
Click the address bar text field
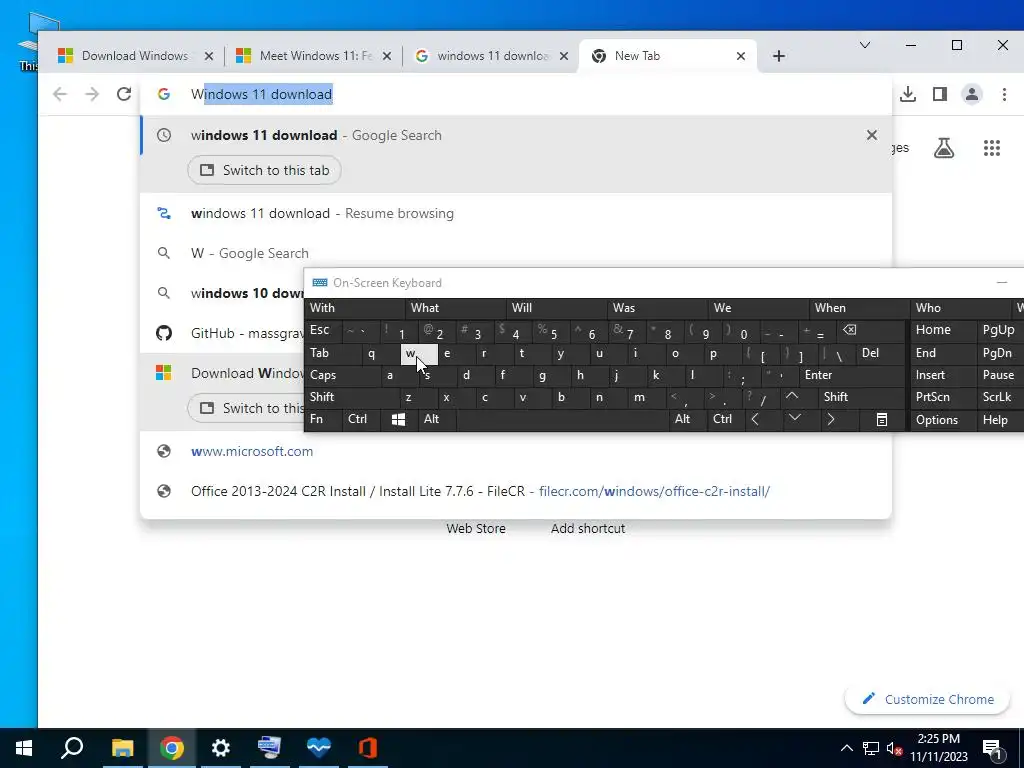[x=516, y=94]
